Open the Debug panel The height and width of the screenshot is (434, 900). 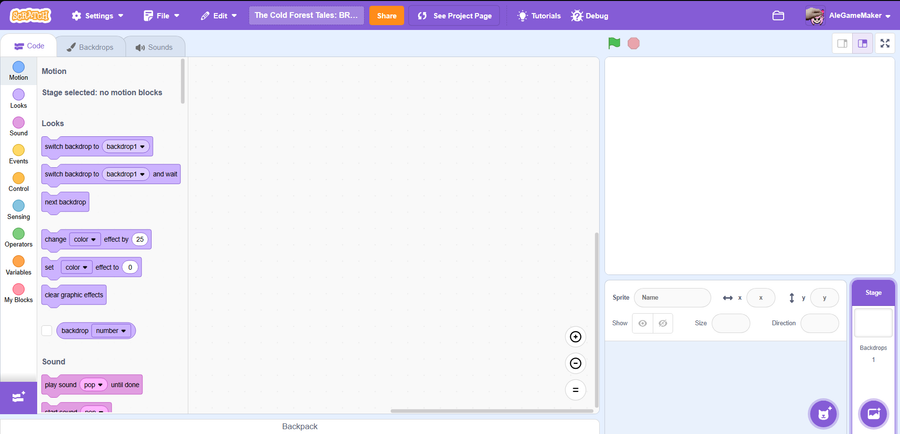[x=589, y=16]
